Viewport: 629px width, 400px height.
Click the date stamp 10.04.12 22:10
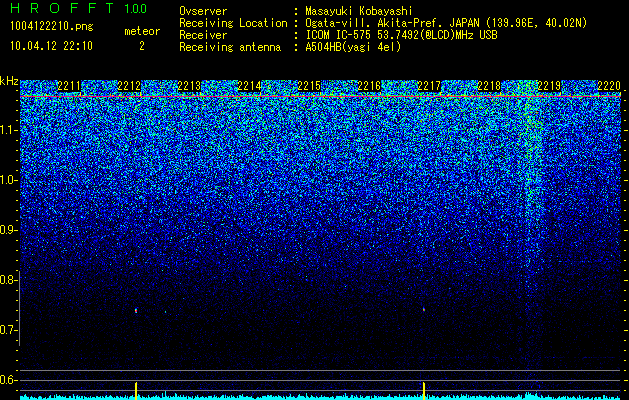pyautogui.click(x=51, y=46)
